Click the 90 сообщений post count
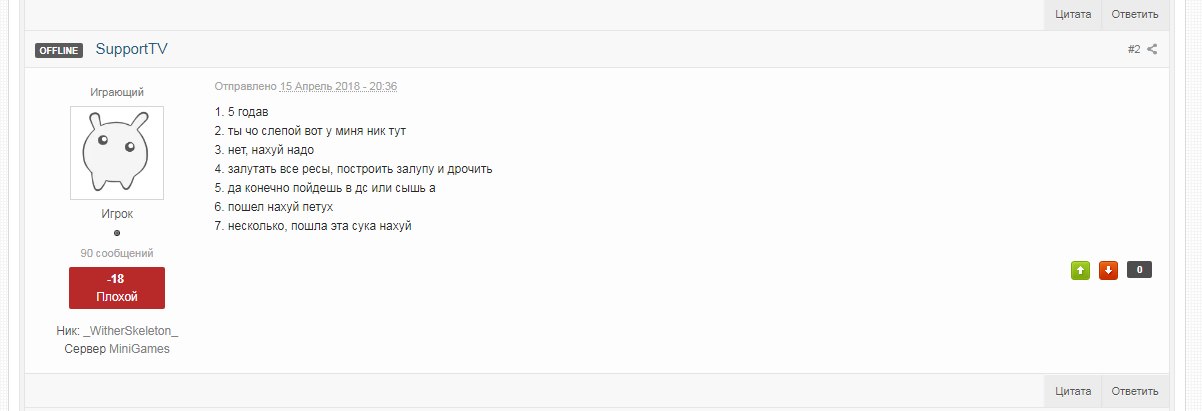 click(x=117, y=253)
